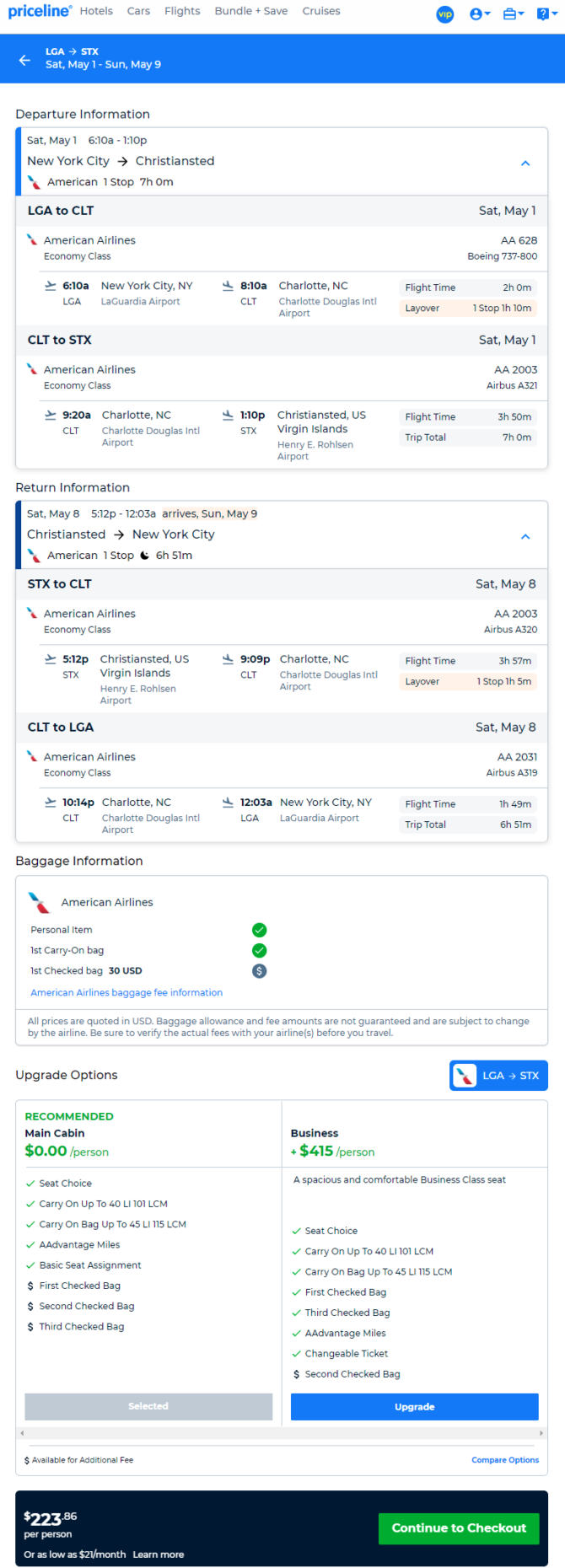Open the Hotels menu item
This screenshot has width=565, height=1568.
coord(96,11)
